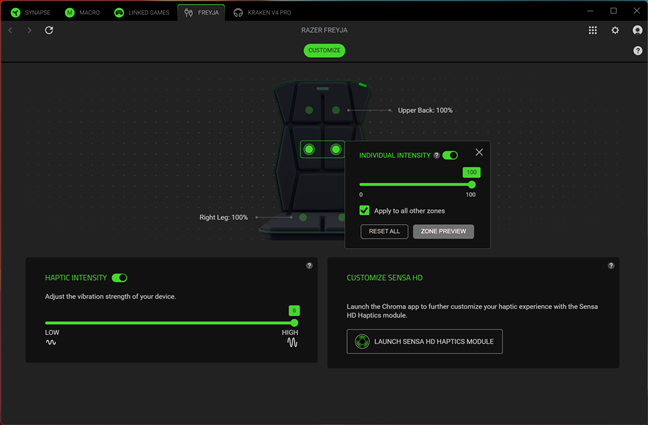
Task: Click the low vibration wave icon
Action: pyautogui.click(x=51, y=342)
